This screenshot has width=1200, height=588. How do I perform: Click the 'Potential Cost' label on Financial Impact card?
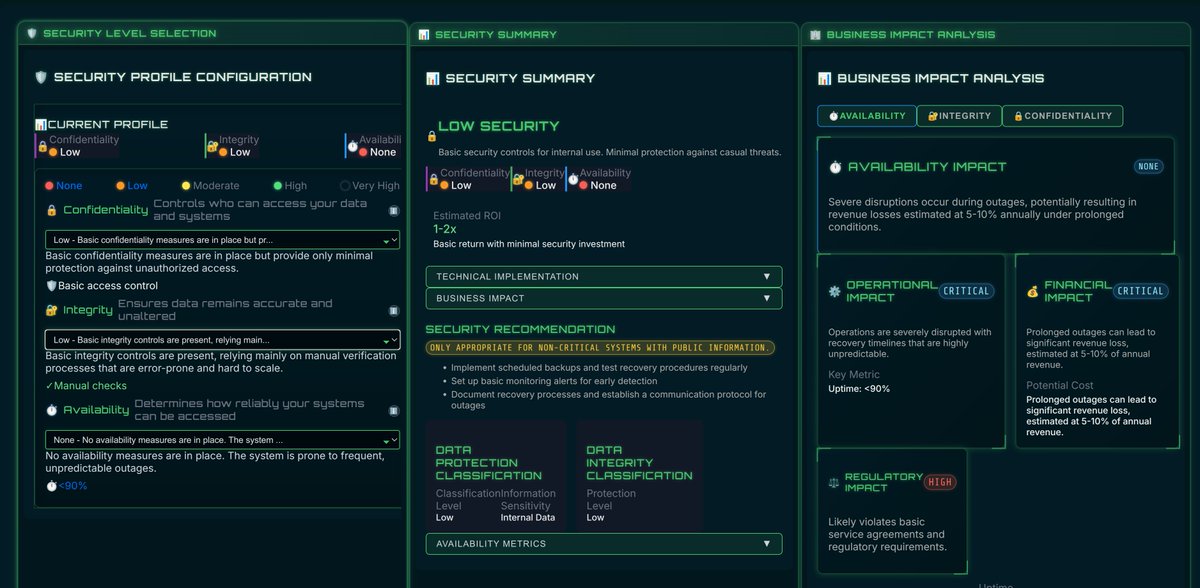(1060, 385)
